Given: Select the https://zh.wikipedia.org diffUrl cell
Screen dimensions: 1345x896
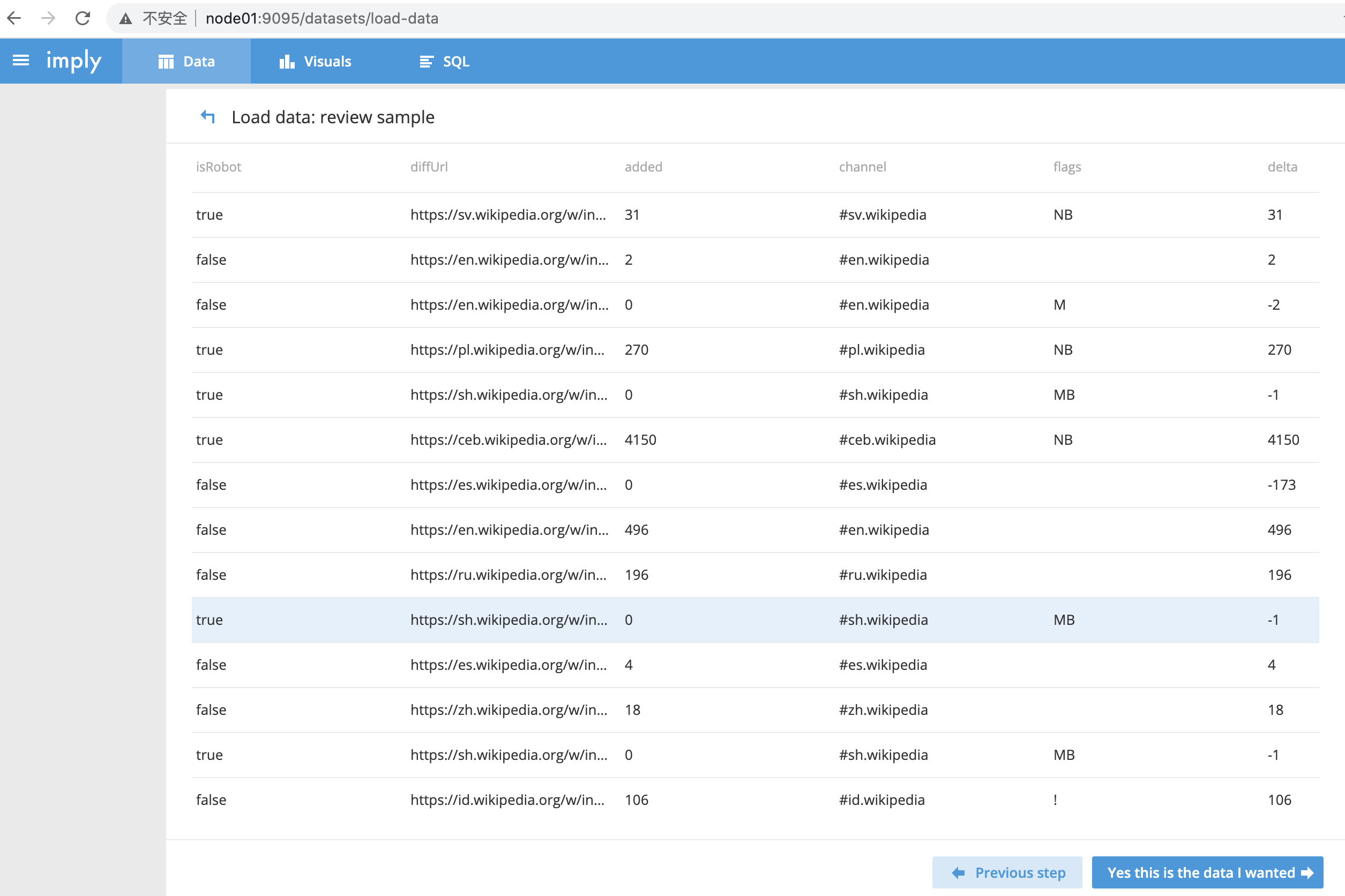Looking at the screenshot, I should coord(509,710).
